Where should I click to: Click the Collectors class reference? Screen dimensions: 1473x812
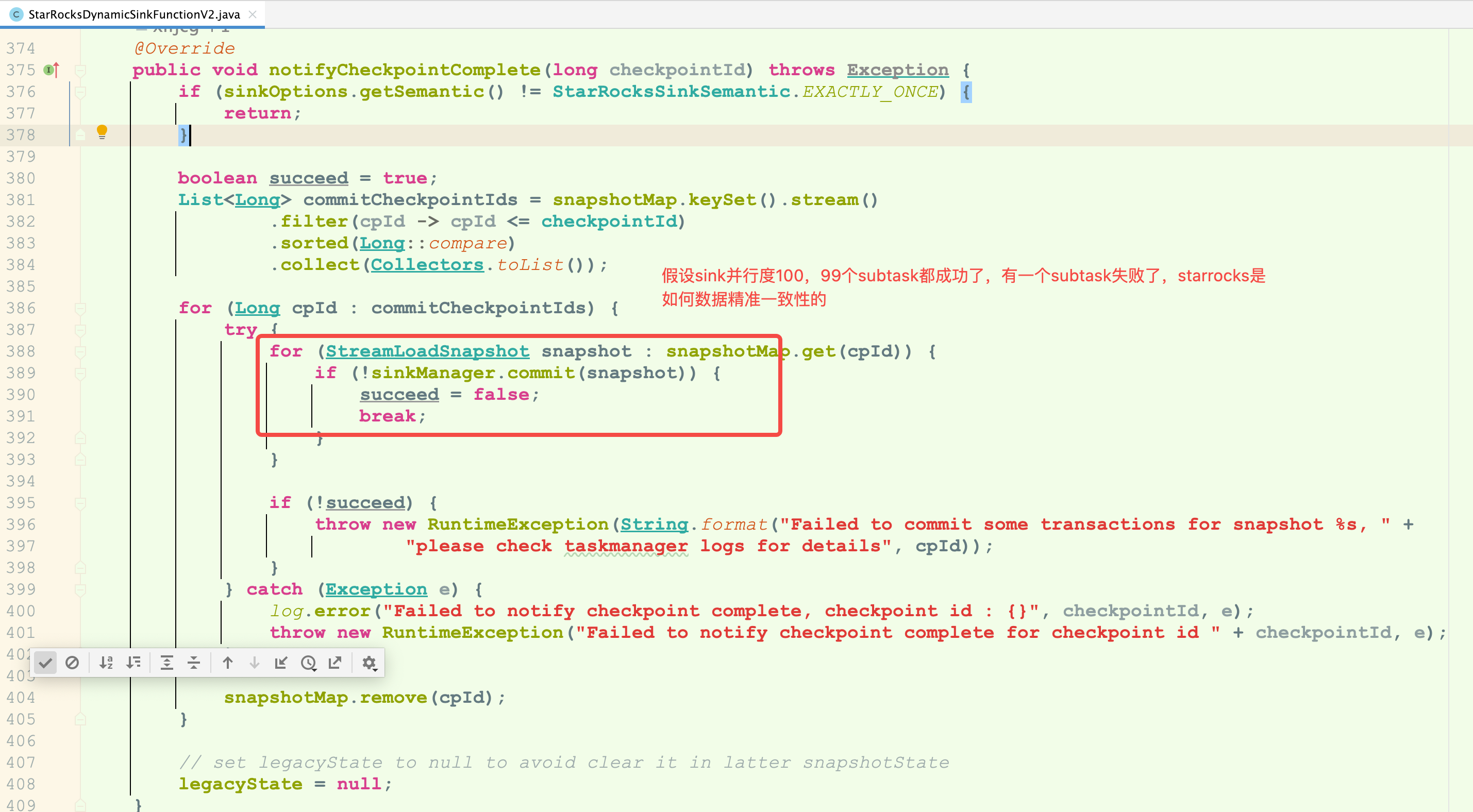point(428,265)
